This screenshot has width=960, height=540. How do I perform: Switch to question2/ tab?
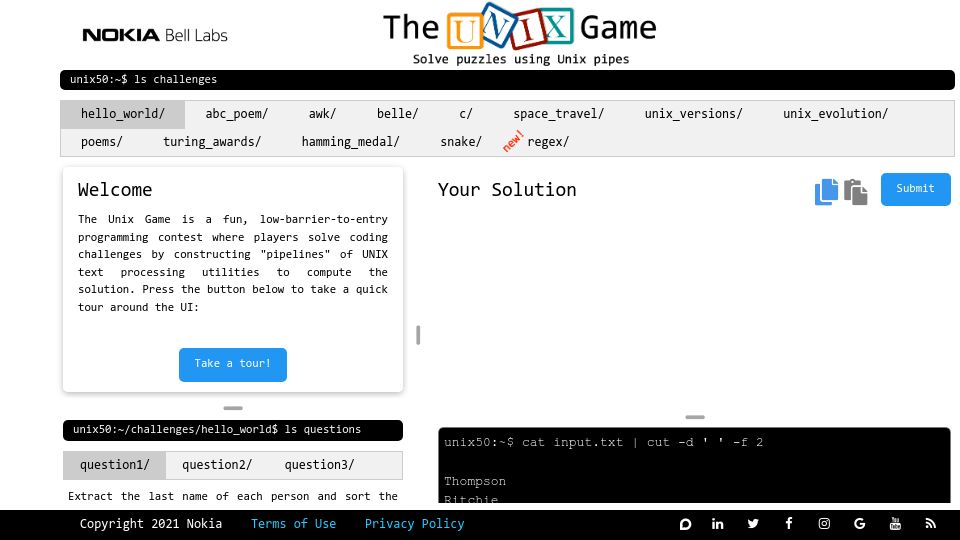click(217, 465)
